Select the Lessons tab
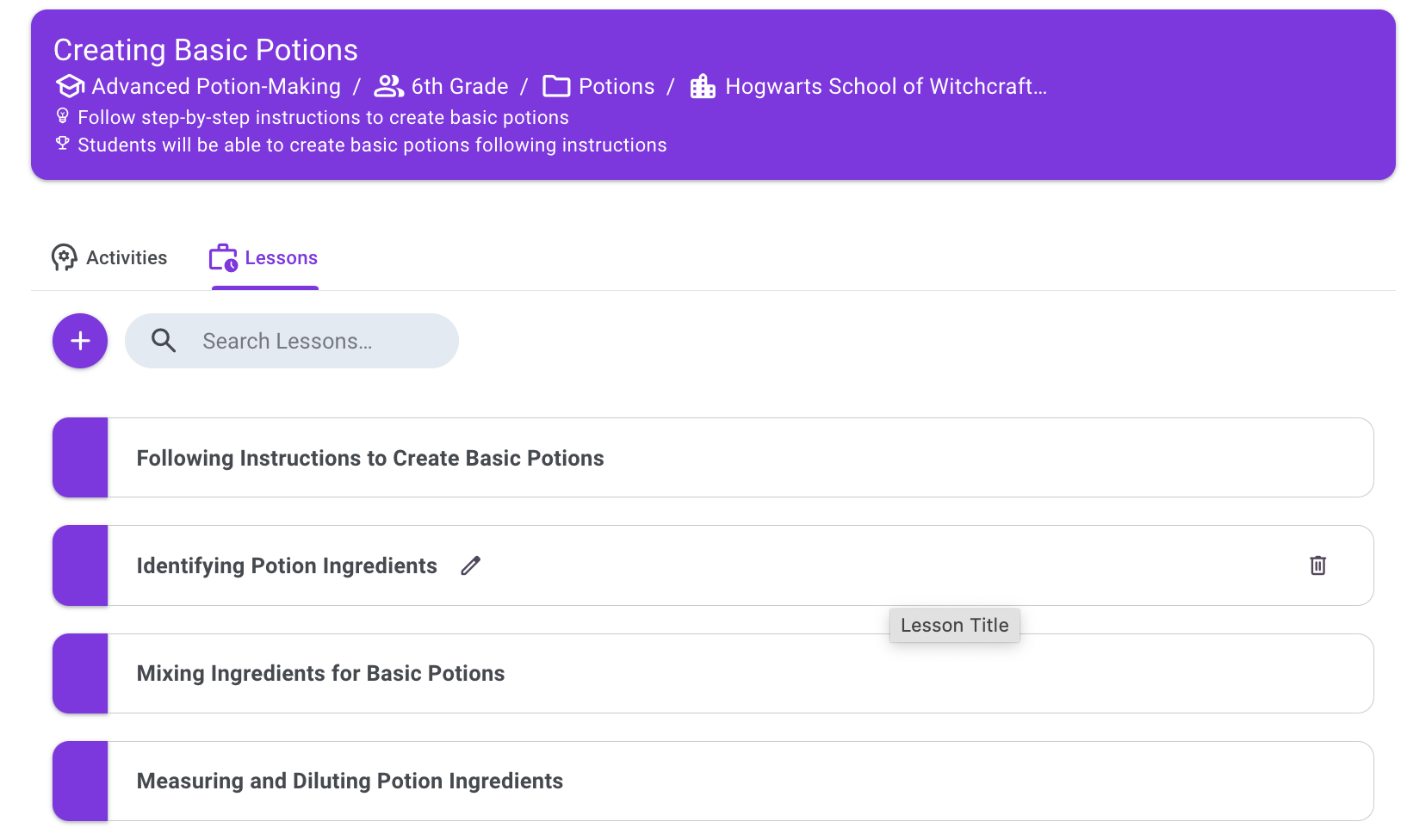This screenshot has width=1407, height=840. (264, 257)
